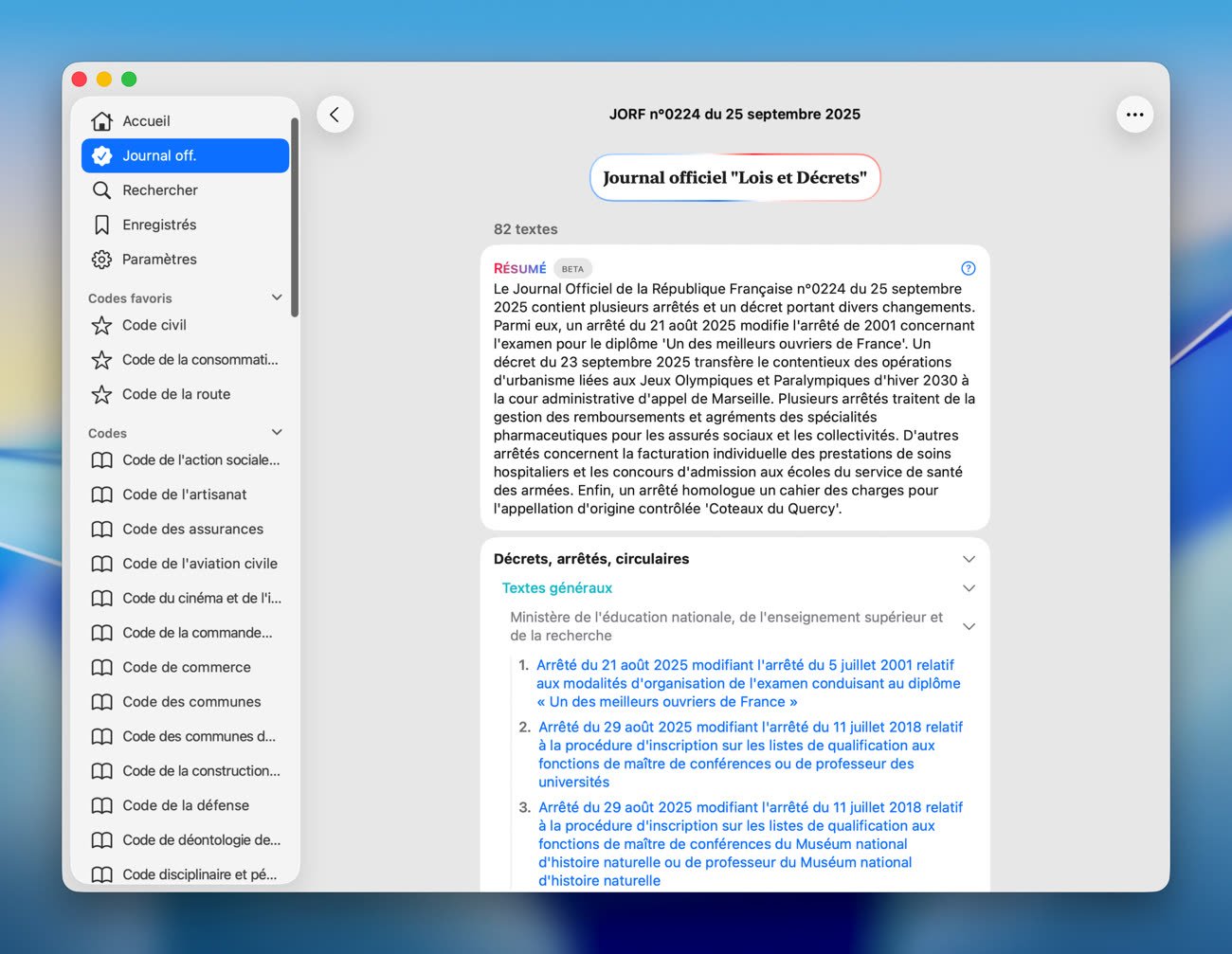
Task: Click the Paramètres gear icon
Action: 101,260
